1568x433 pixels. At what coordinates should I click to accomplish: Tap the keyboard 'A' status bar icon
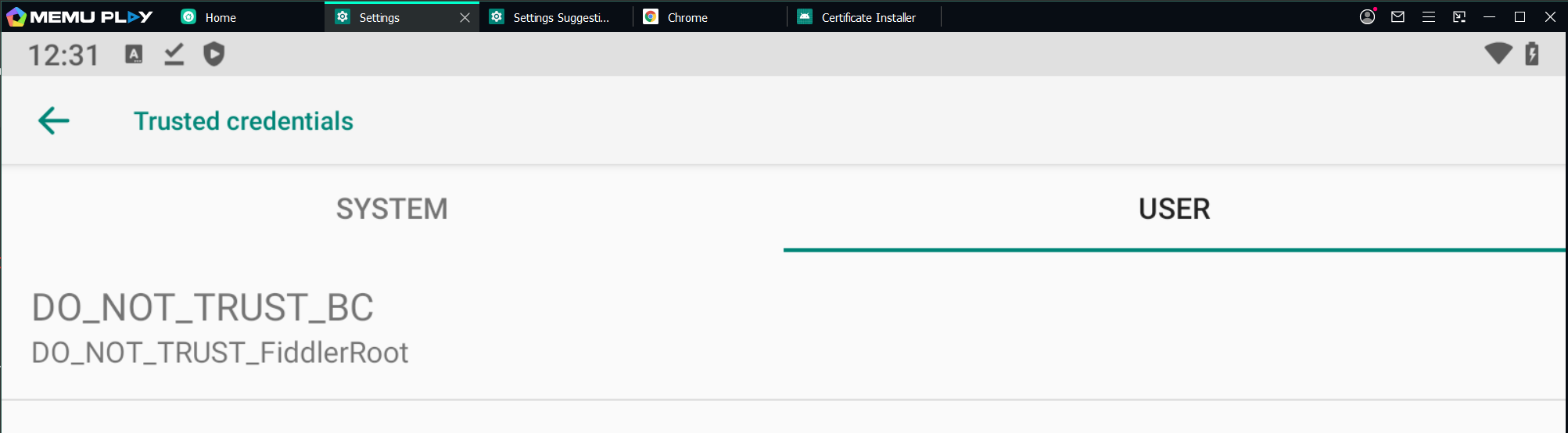[x=134, y=54]
